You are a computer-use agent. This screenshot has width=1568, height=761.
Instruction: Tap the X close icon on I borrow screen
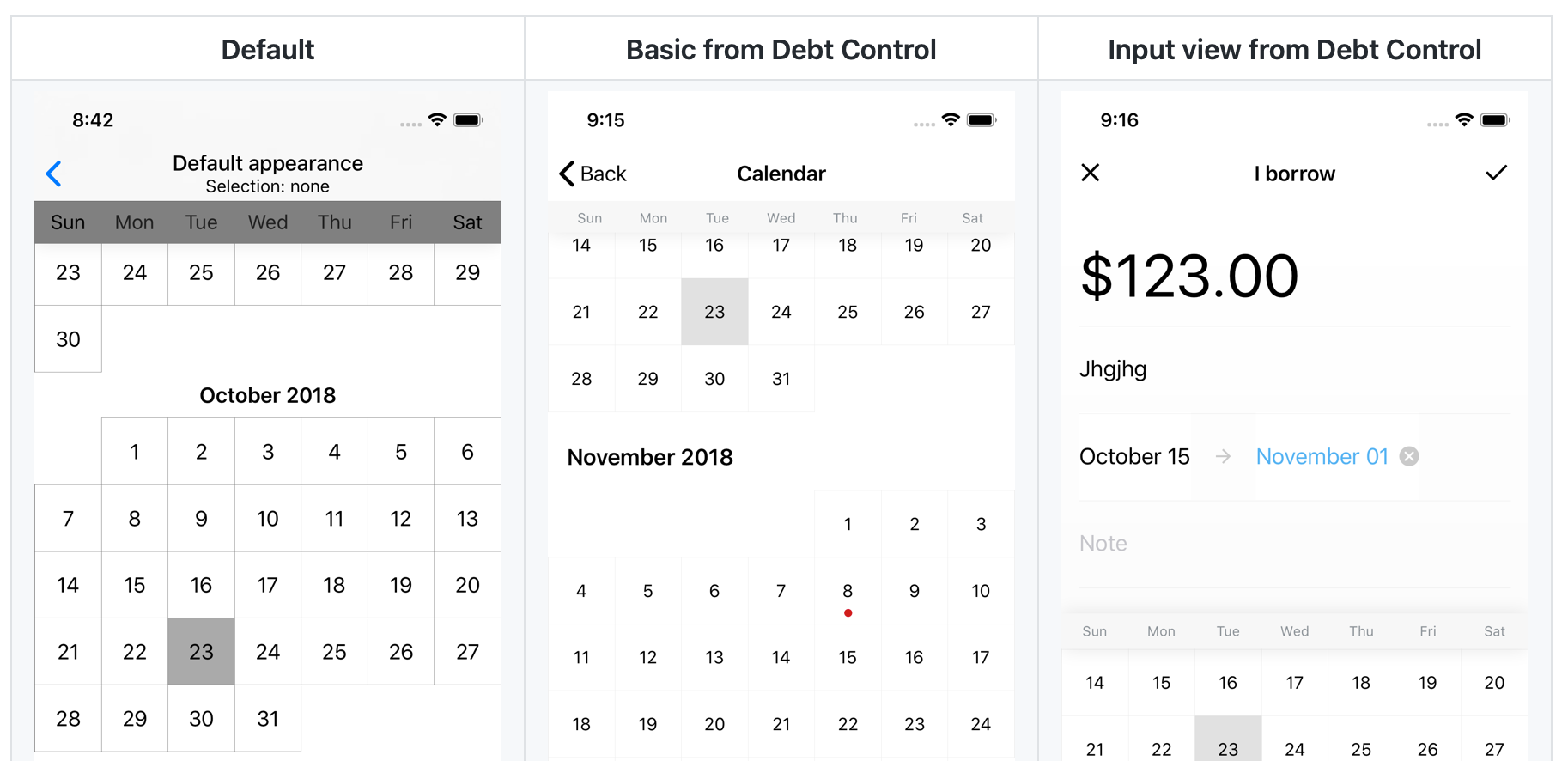[1090, 173]
